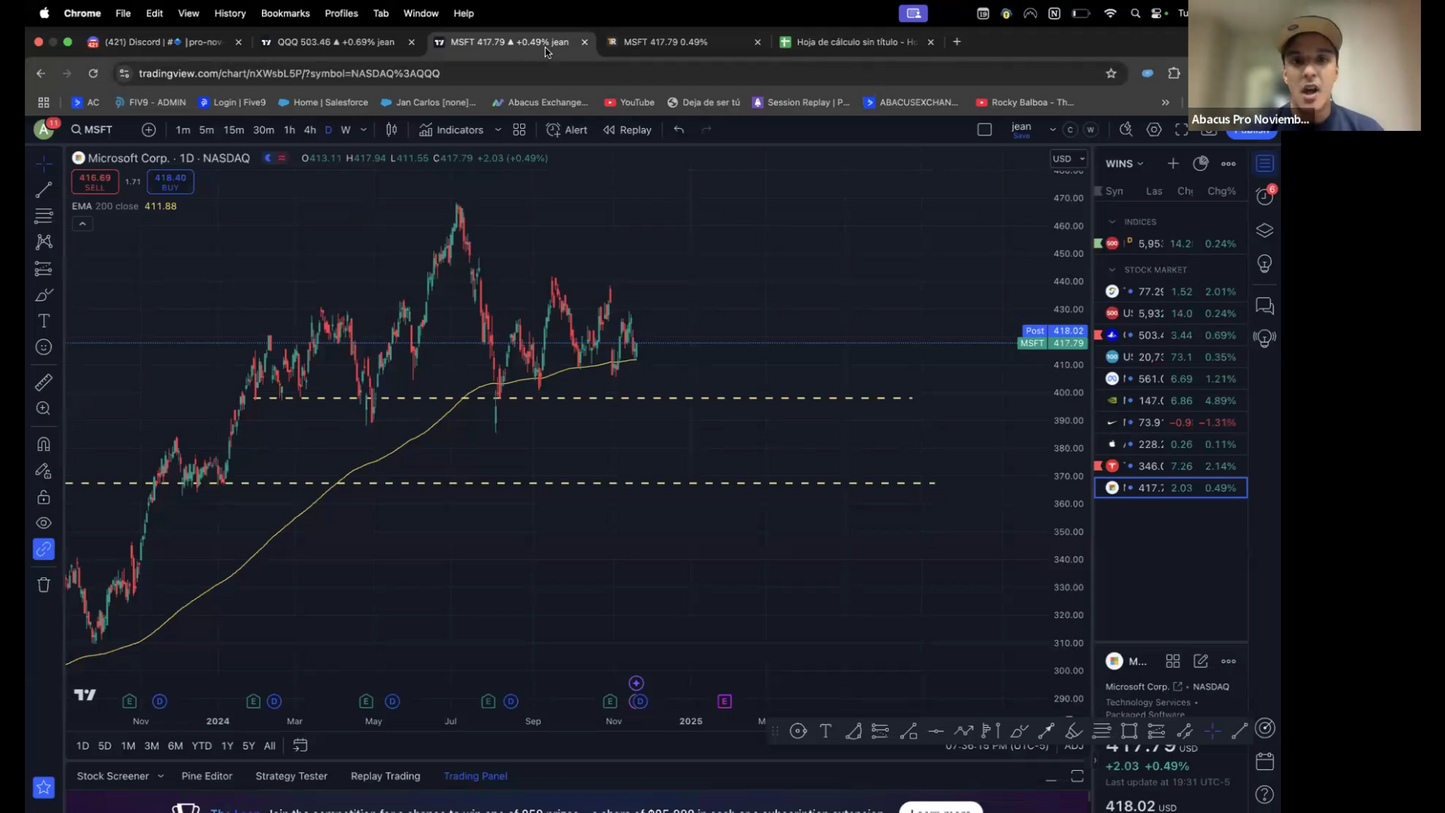Click the trash icon to remove drawings
1445x813 pixels.
click(44, 585)
